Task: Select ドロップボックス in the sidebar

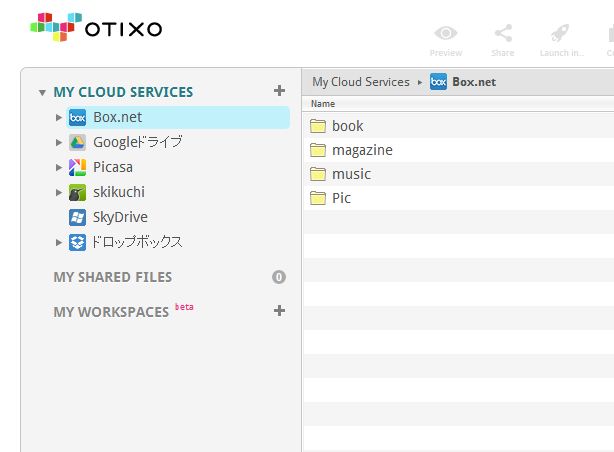Action: tap(137, 242)
